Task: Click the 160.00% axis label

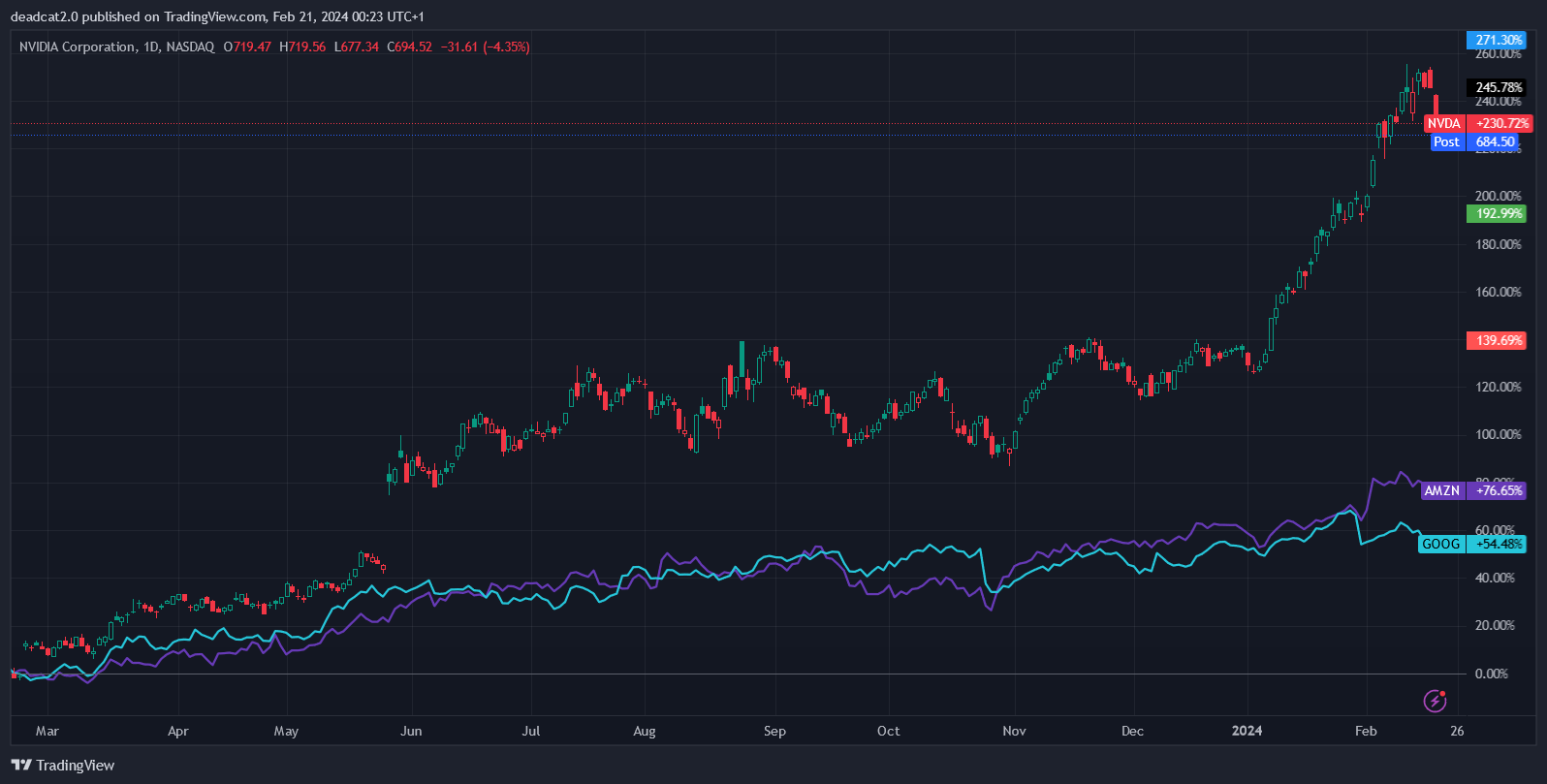Action: (1498, 292)
